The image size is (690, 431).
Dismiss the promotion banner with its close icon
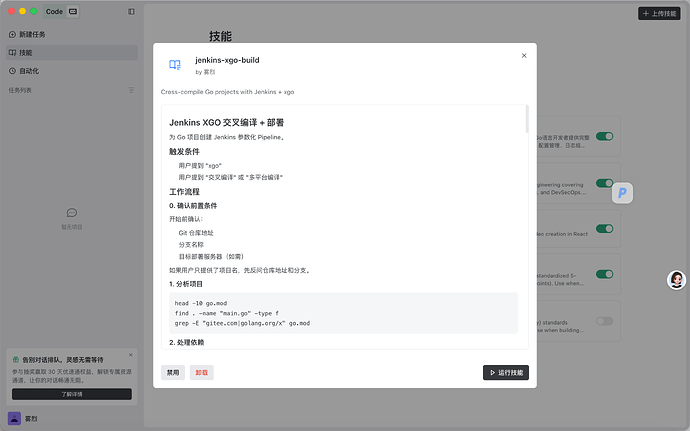click(x=131, y=355)
